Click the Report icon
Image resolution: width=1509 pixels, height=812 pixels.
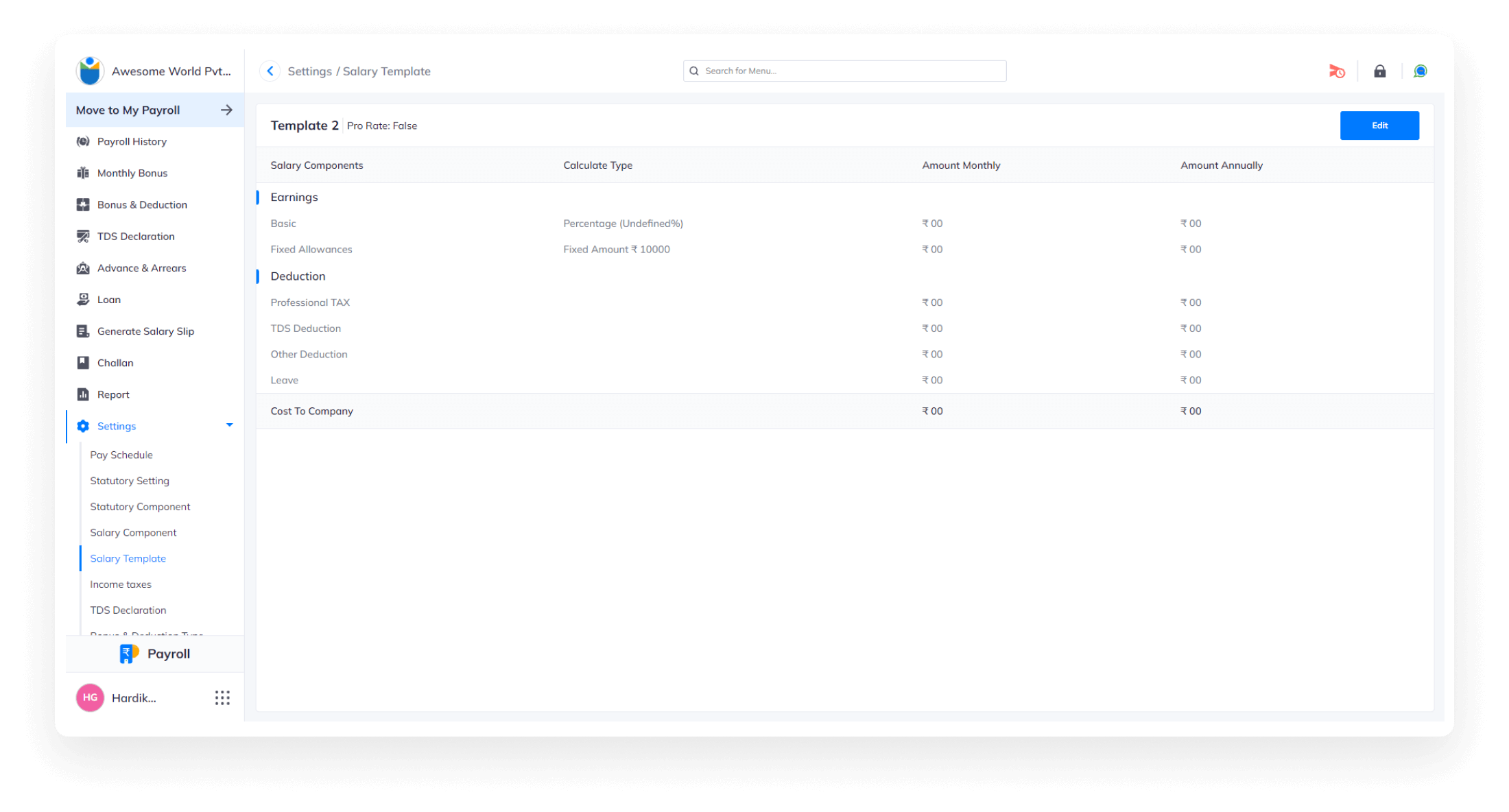(x=83, y=393)
